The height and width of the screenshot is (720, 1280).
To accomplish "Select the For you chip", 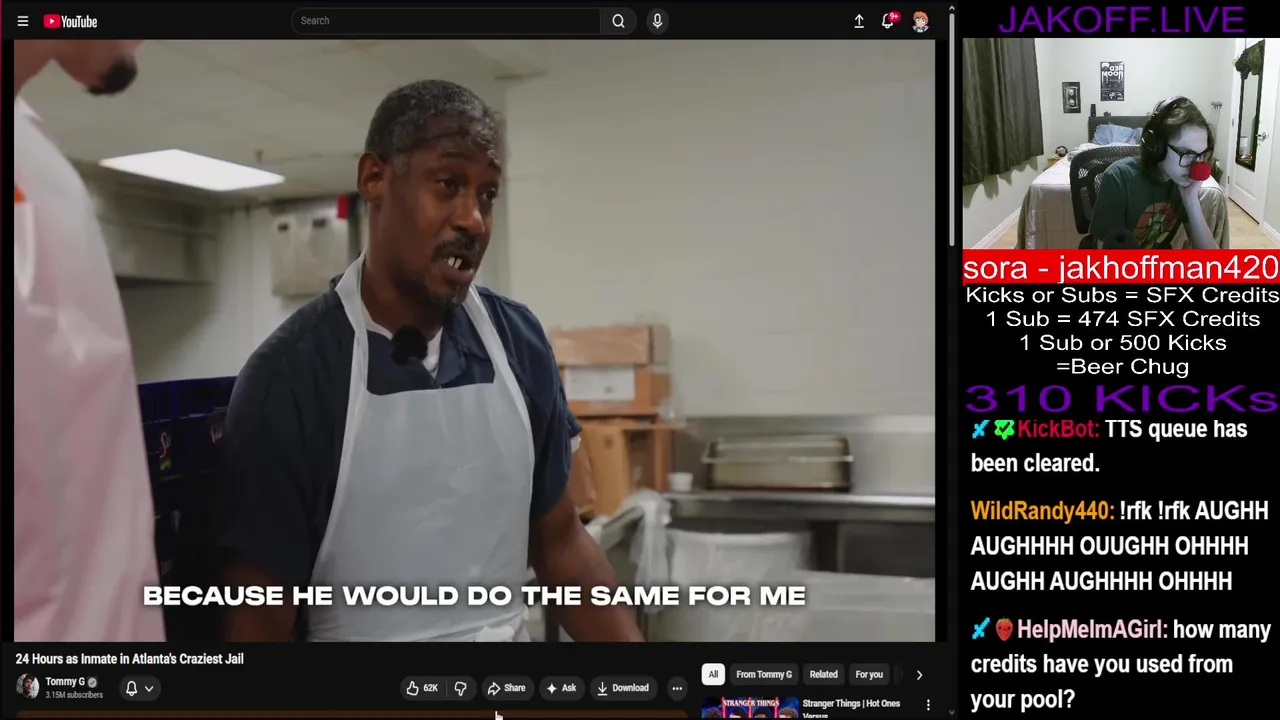I will click(x=869, y=675).
